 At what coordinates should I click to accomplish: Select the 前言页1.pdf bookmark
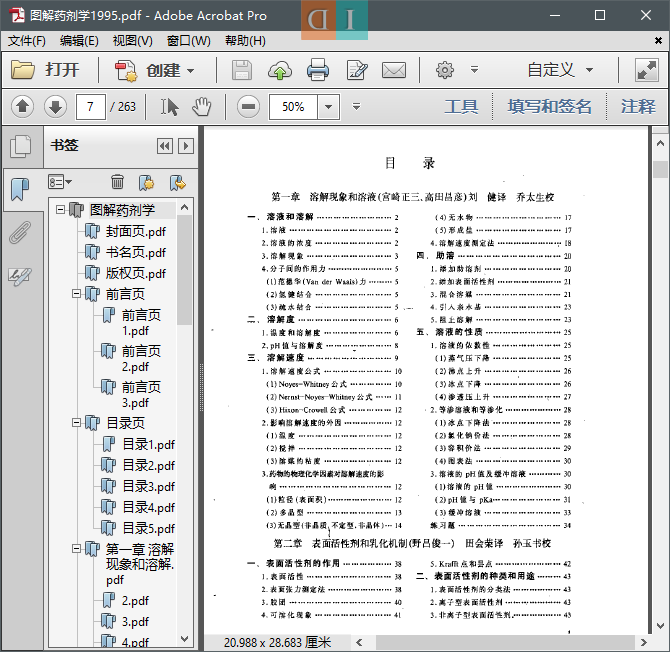coord(141,323)
